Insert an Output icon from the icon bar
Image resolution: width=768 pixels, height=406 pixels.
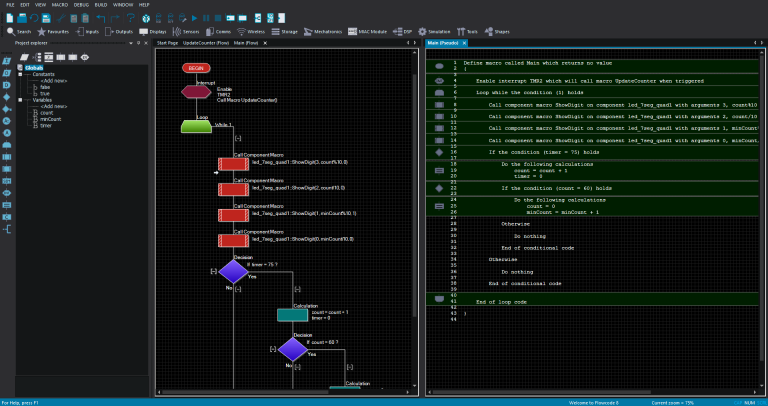pos(7,73)
